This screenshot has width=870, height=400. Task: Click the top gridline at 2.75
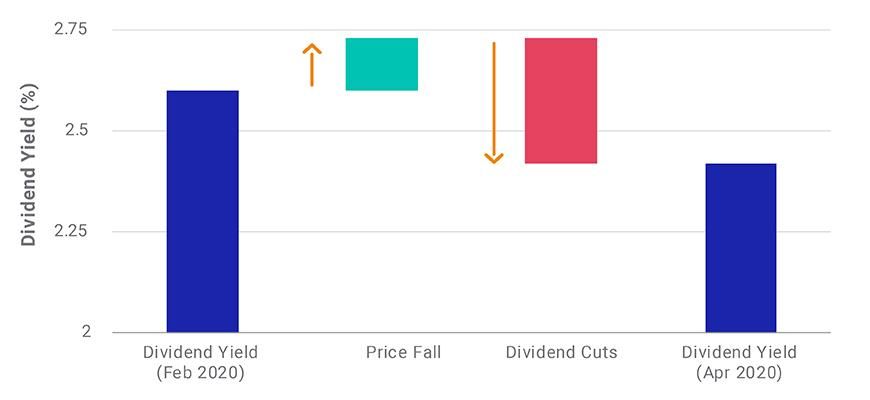[640, 29]
